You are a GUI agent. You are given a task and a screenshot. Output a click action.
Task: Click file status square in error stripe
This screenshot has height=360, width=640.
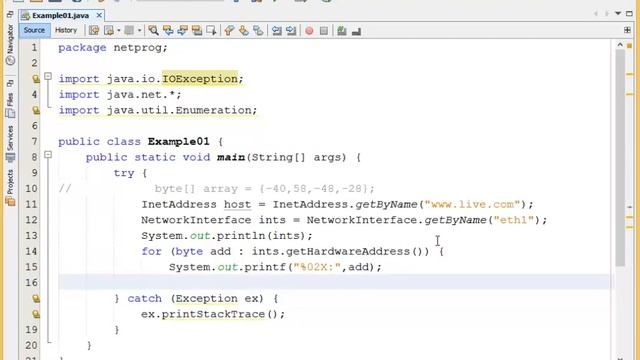click(x=629, y=46)
